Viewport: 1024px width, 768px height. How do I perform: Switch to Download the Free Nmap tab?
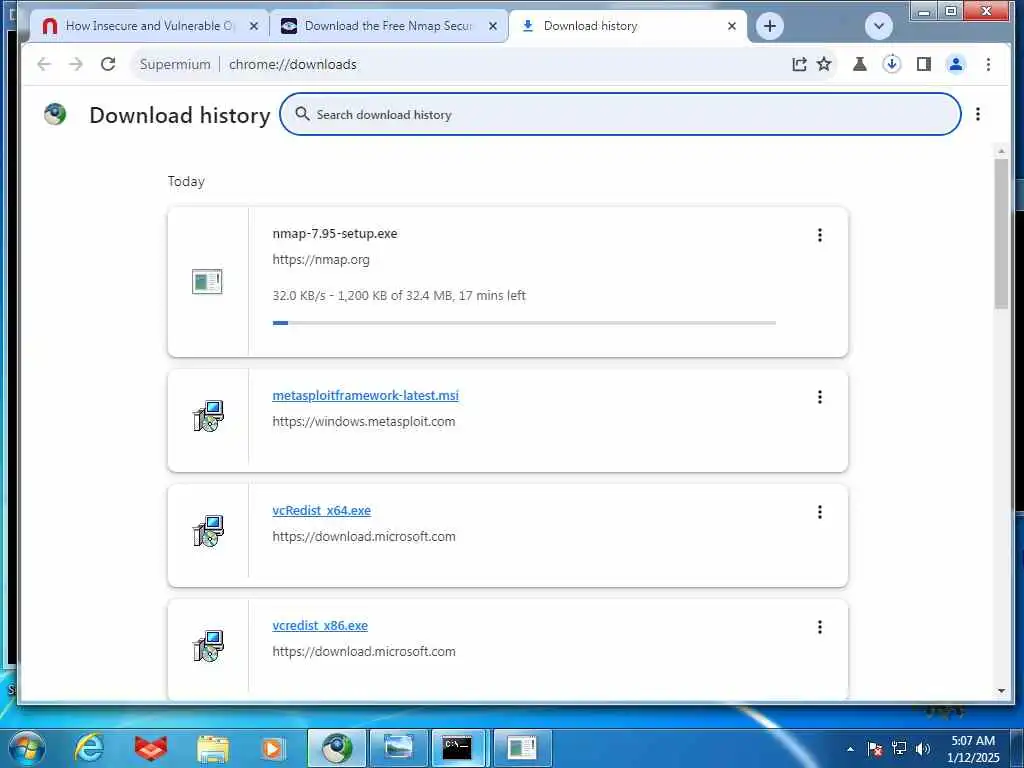click(x=388, y=26)
